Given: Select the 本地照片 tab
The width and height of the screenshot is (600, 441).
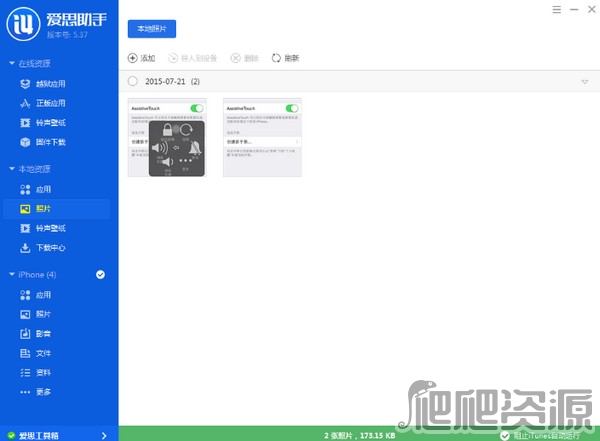Looking at the screenshot, I should coord(152,29).
